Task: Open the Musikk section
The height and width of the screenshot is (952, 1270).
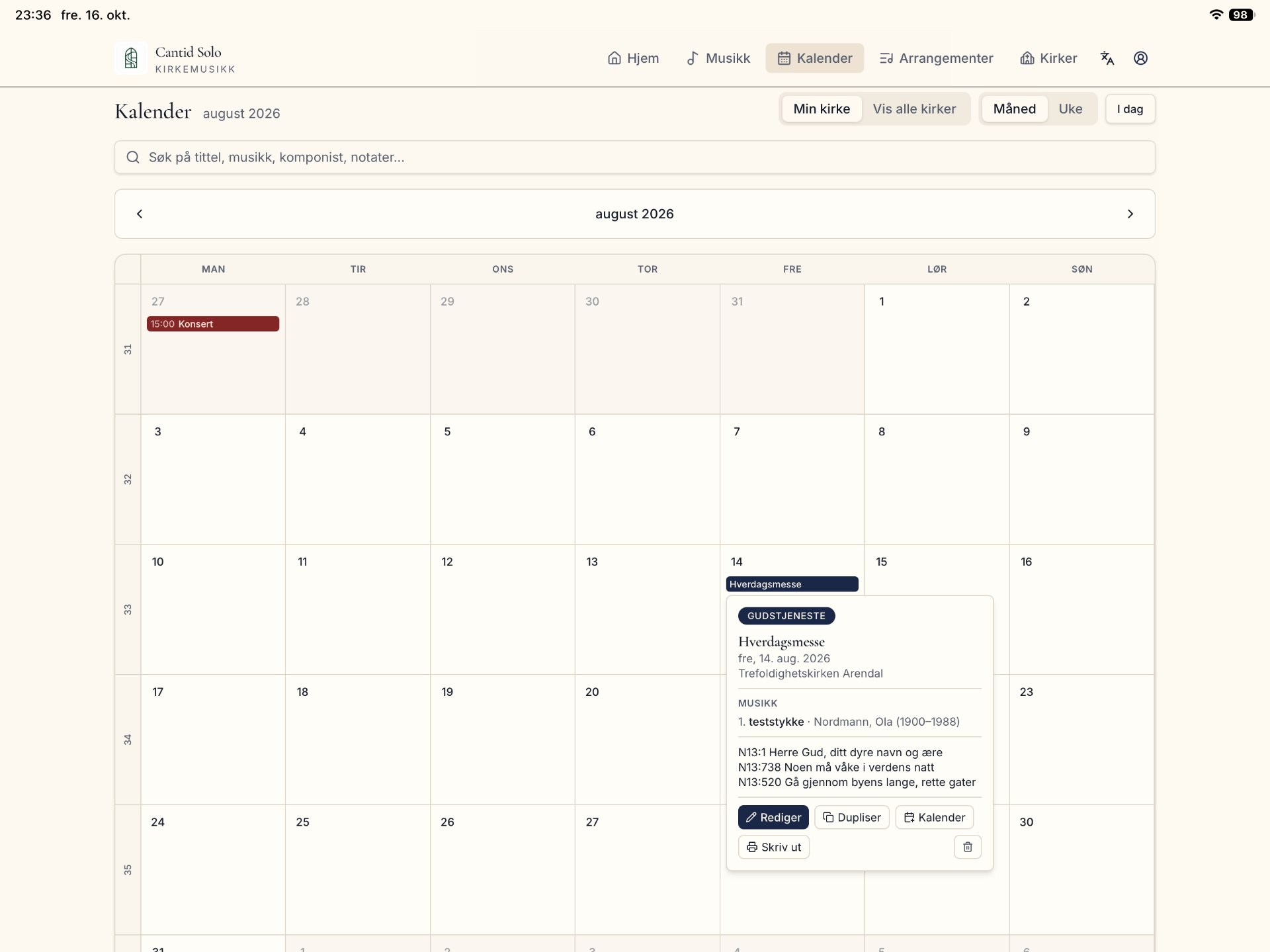Action: [718, 58]
